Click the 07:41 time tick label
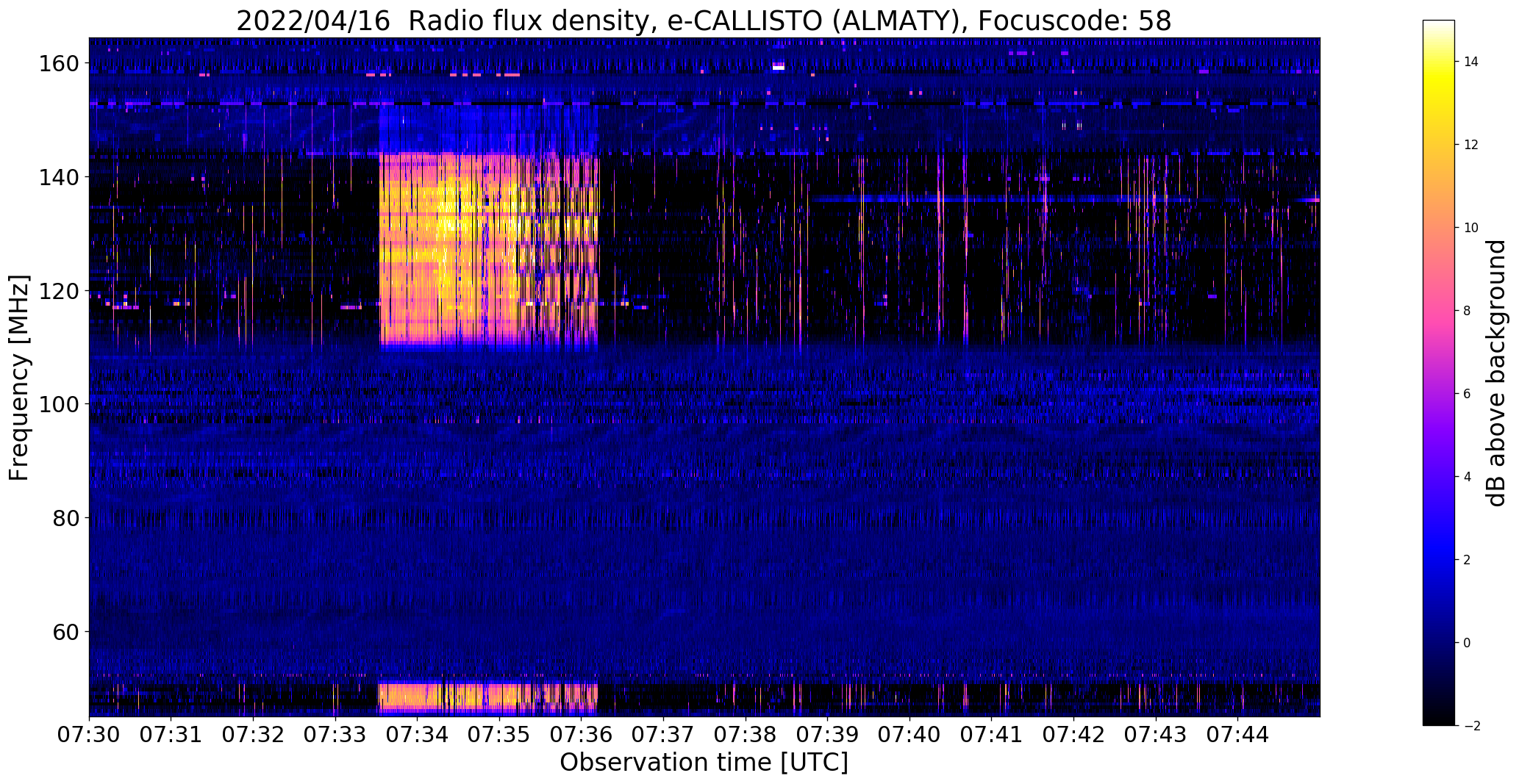1519x784 pixels. [992, 735]
